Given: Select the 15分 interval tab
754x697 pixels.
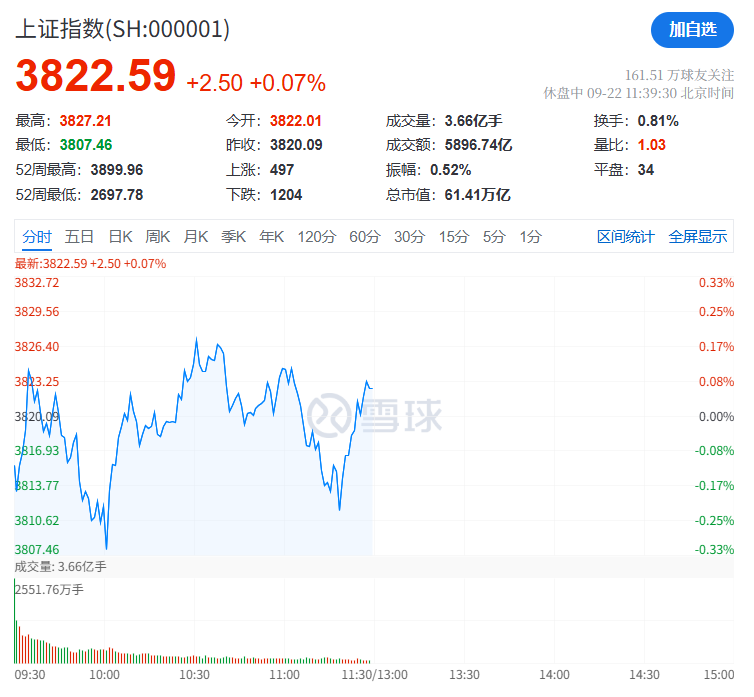Looking at the screenshot, I should pos(453,237).
